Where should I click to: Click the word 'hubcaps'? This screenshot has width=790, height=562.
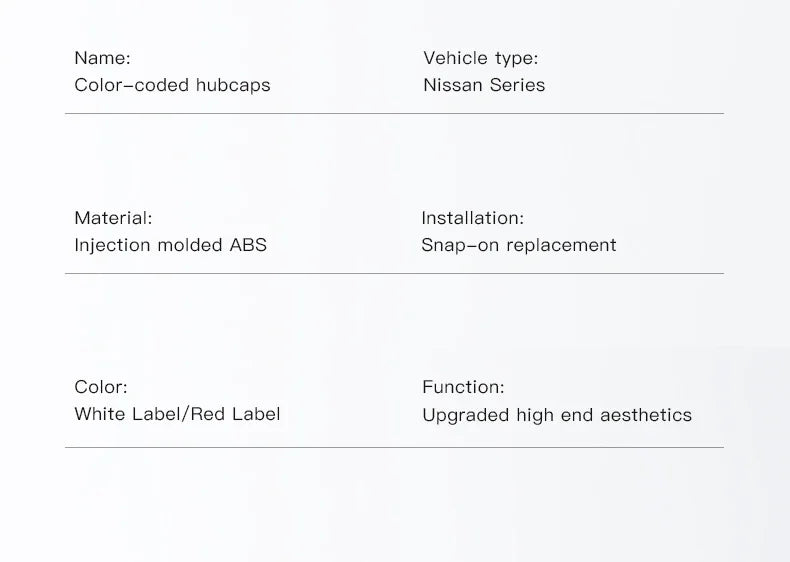(233, 85)
